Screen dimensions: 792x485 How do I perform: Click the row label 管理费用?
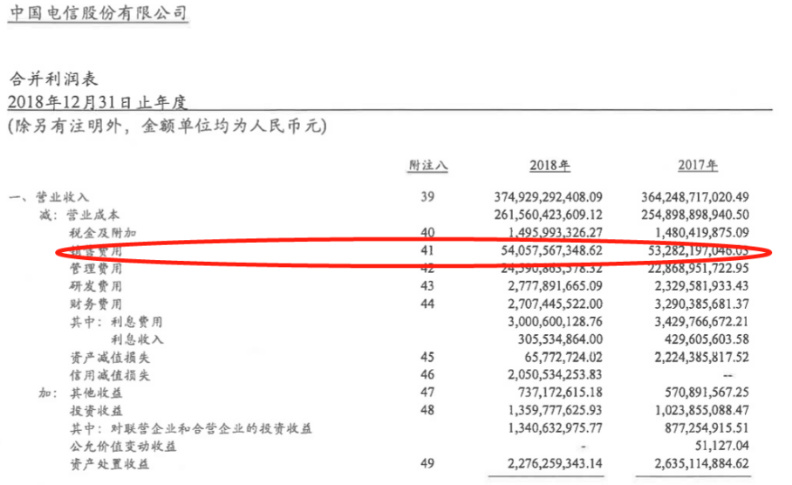point(96,268)
